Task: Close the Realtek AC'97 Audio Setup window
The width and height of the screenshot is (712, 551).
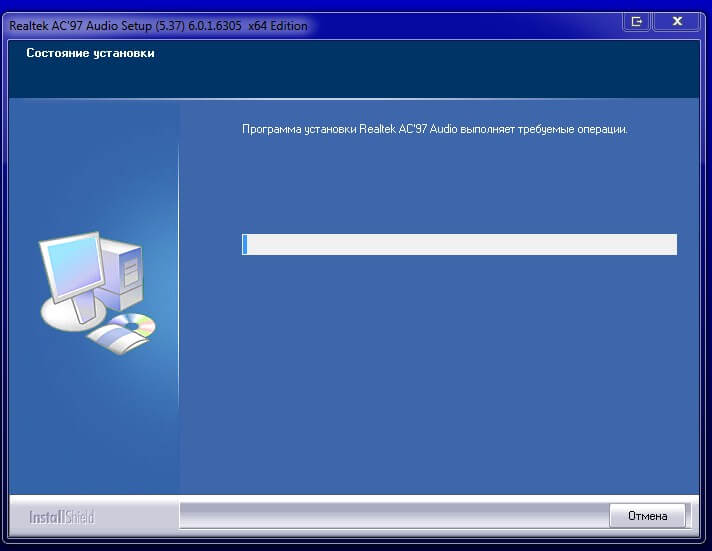Action: pos(677,21)
